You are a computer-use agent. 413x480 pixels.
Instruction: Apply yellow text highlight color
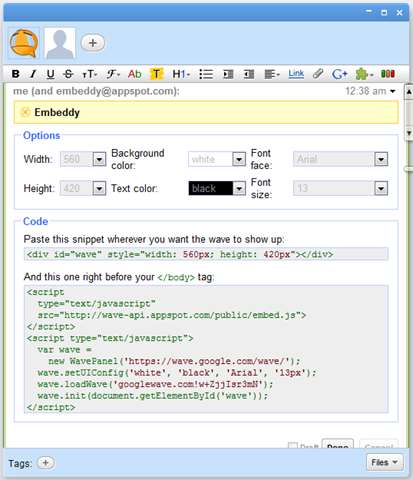point(156,74)
